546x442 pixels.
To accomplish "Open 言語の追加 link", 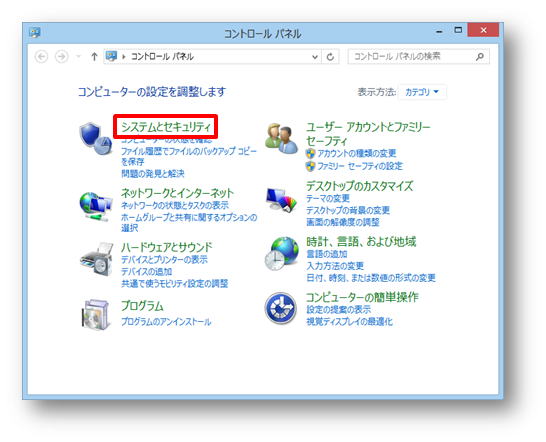I will 327,254.
